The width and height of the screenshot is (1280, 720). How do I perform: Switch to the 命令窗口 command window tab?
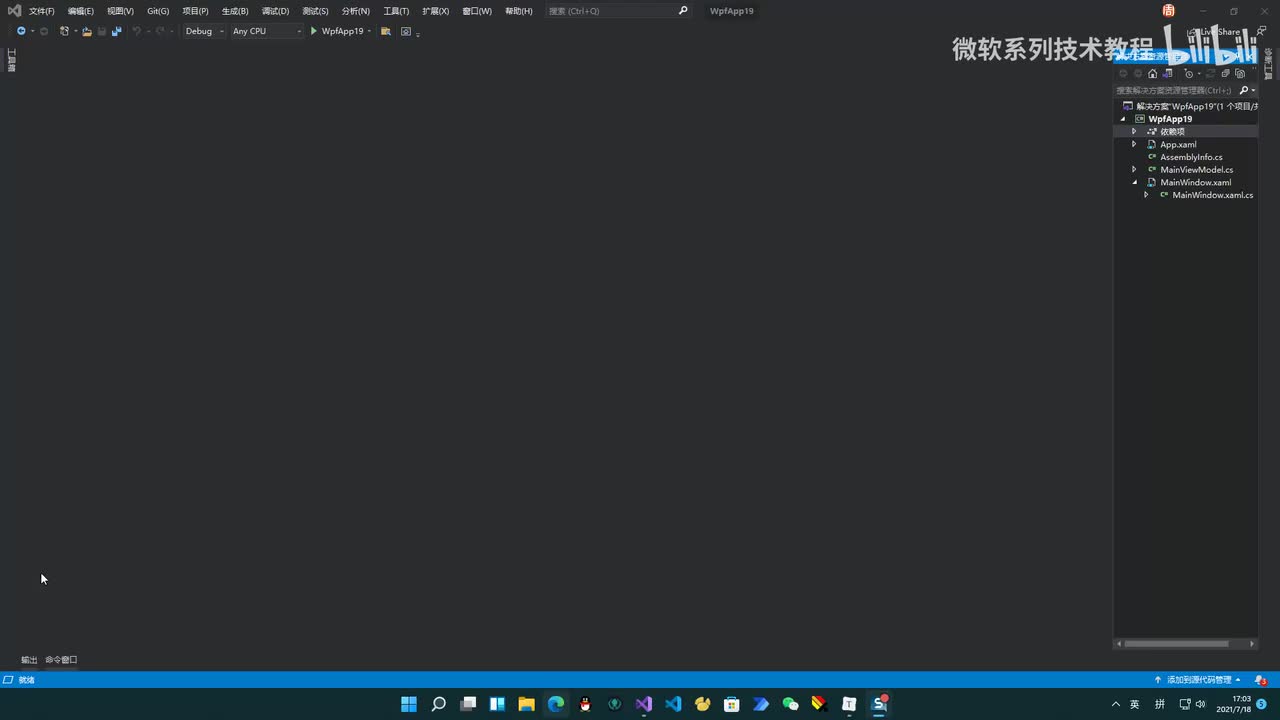(61, 660)
